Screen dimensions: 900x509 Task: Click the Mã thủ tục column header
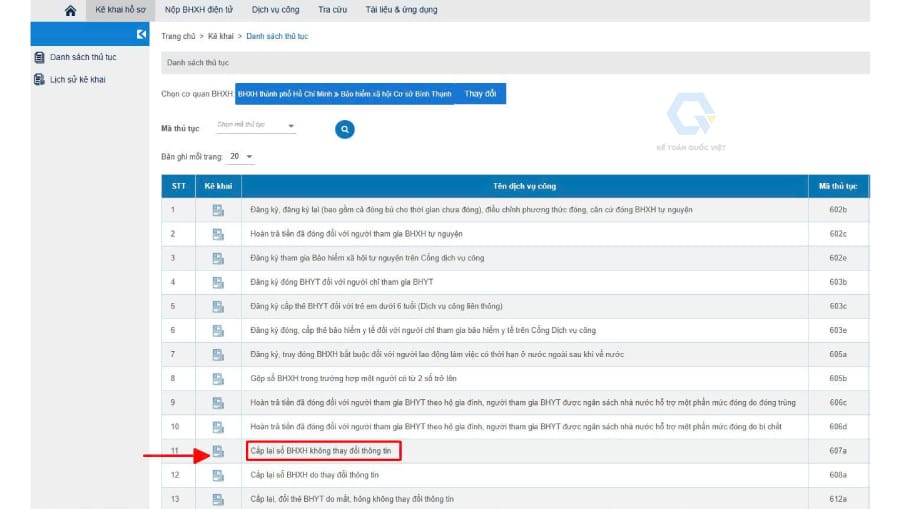coord(838,186)
